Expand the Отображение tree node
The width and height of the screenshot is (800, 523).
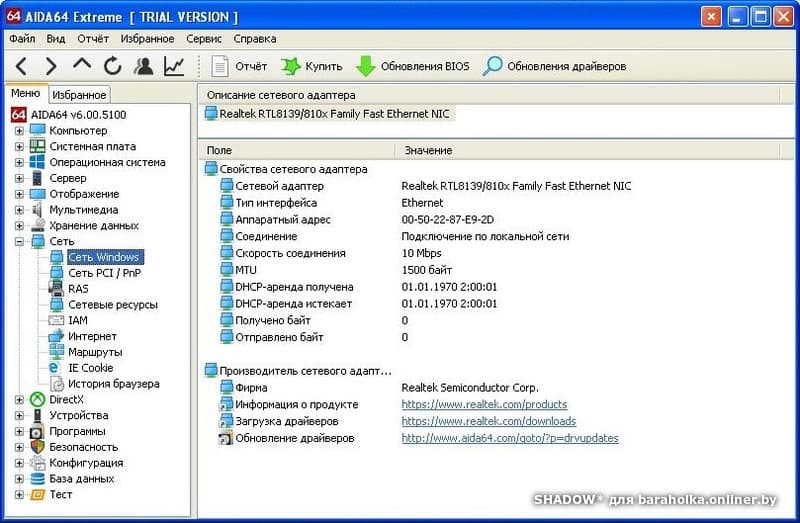tap(19, 194)
